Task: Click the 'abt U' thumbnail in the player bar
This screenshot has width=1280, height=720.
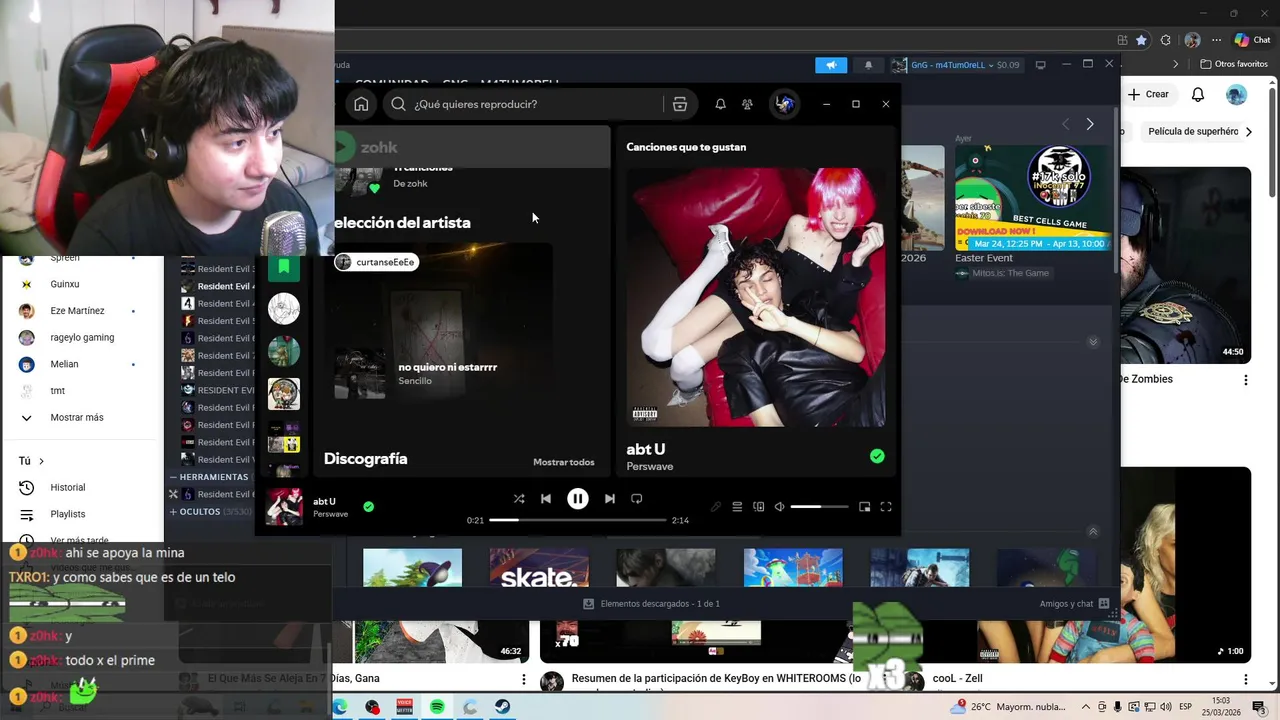Action: click(x=284, y=507)
